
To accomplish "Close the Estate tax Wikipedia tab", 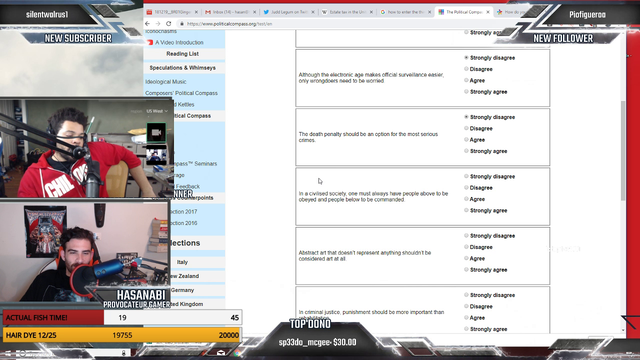I will (x=371, y=12).
